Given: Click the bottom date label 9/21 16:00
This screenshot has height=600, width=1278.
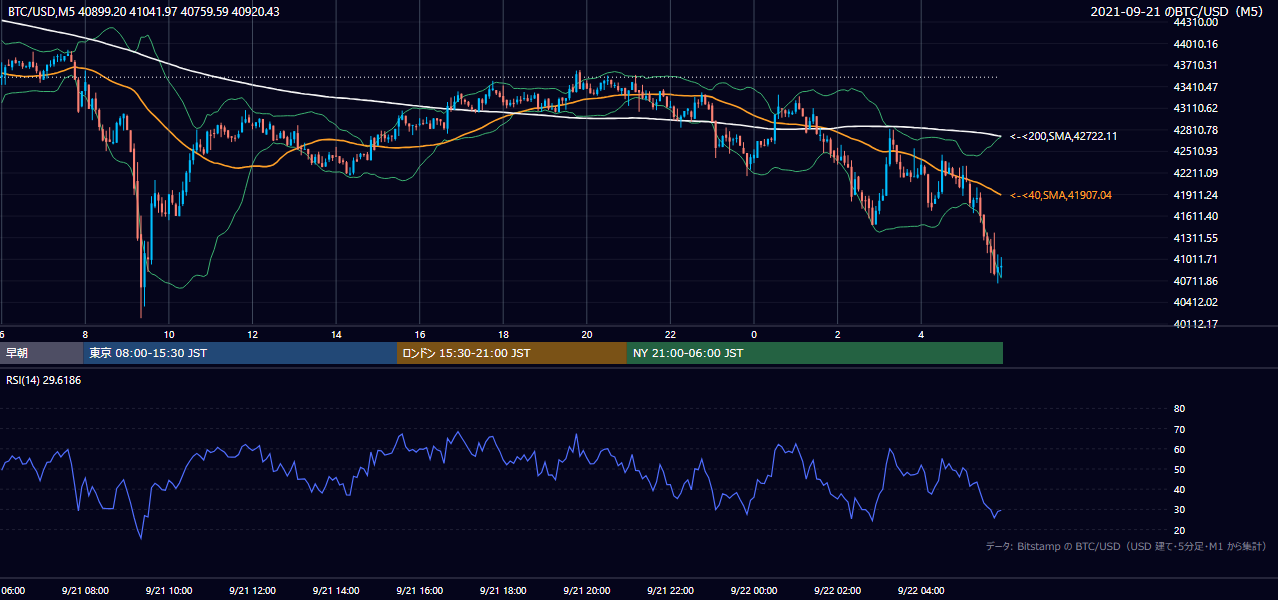Looking at the screenshot, I should click(x=420, y=591).
